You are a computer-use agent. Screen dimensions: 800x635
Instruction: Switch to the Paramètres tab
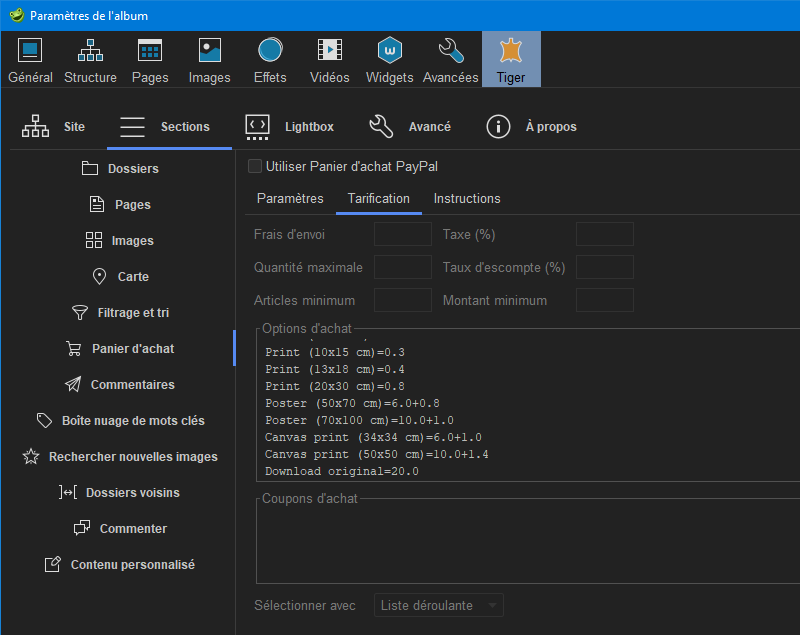tap(290, 199)
